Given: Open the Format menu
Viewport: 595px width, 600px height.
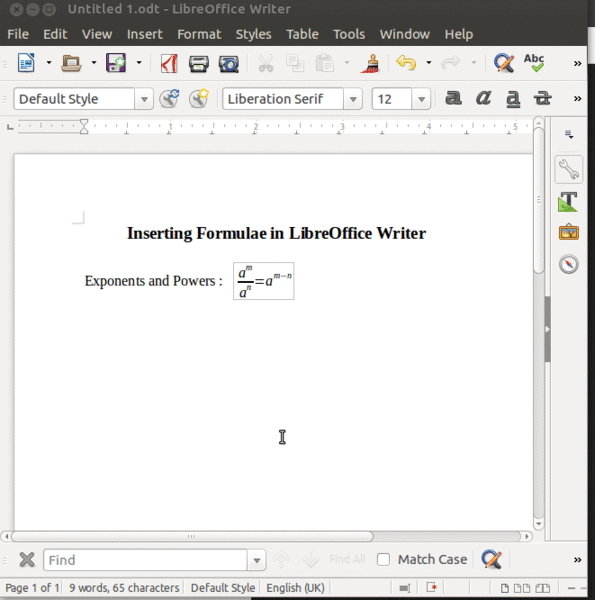Looking at the screenshot, I should click(x=199, y=34).
